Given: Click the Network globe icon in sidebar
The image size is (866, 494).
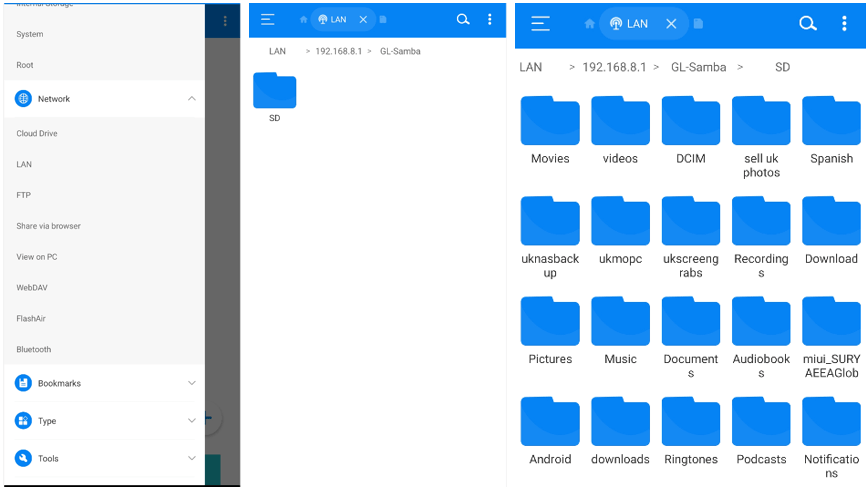Looking at the screenshot, I should pos(23,99).
